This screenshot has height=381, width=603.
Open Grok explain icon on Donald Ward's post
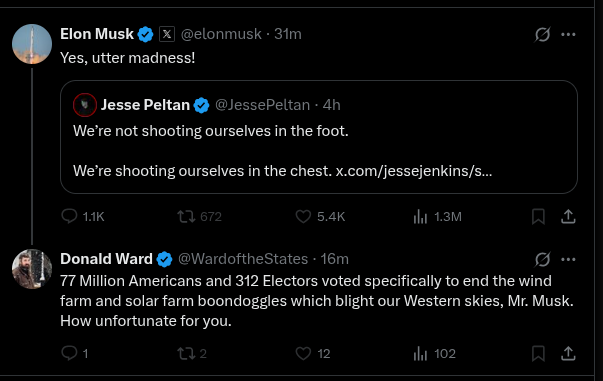pyautogui.click(x=542, y=260)
